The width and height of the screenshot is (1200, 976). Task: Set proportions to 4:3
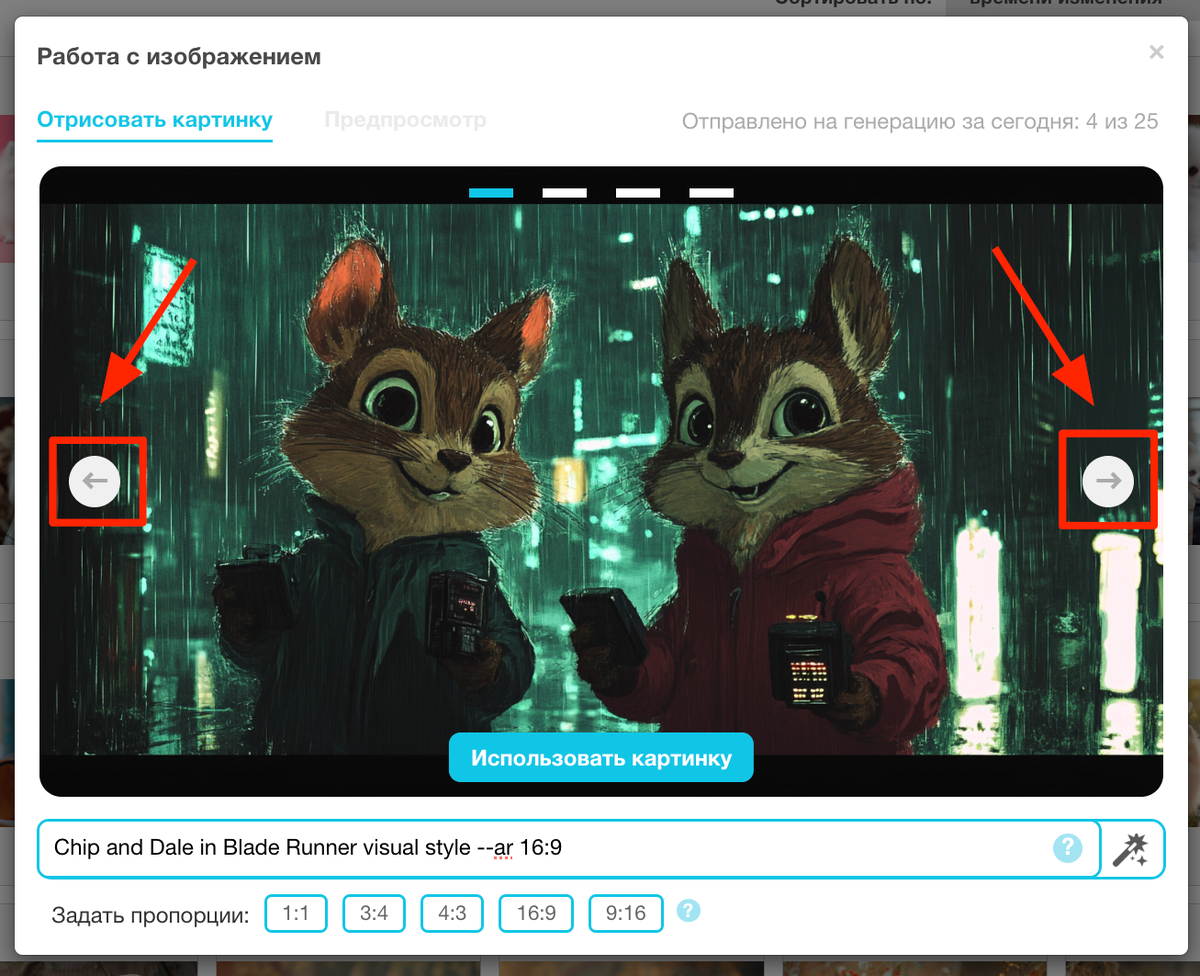point(452,913)
